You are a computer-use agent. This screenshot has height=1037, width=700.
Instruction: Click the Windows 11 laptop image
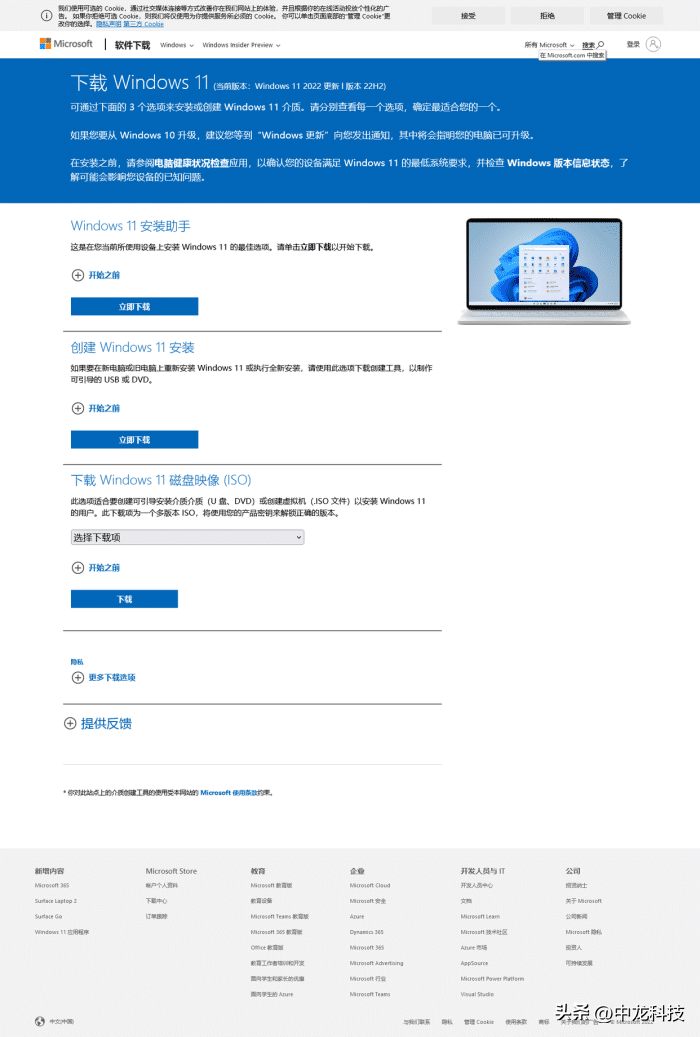(544, 271)
